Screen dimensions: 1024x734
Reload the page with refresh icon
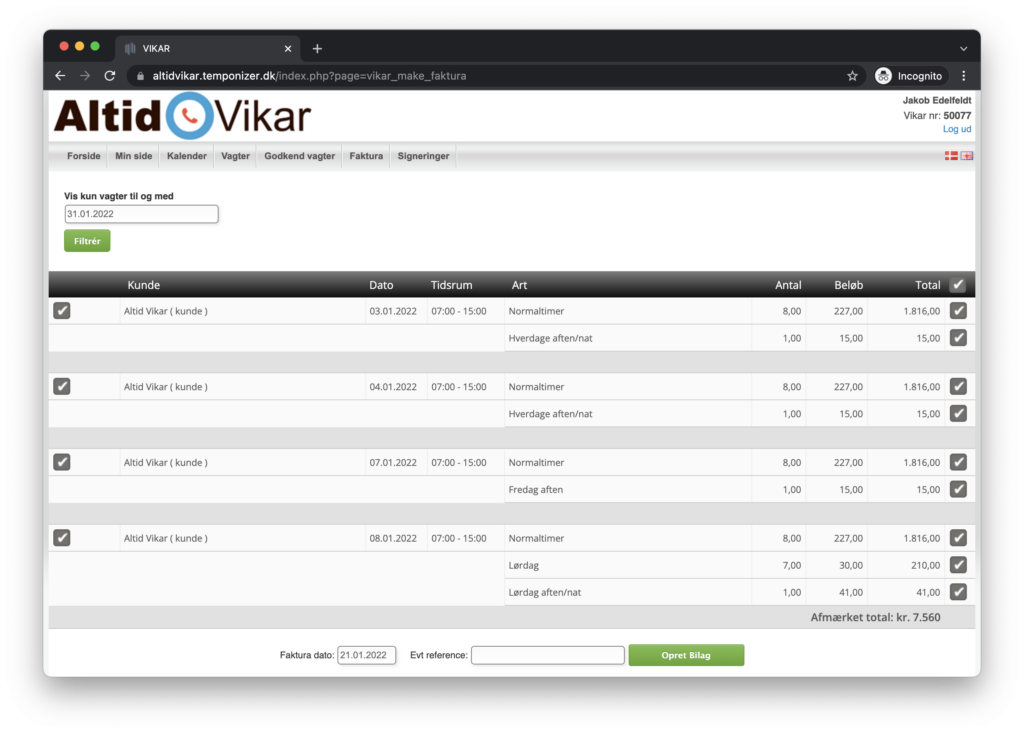tap(110, 76)
